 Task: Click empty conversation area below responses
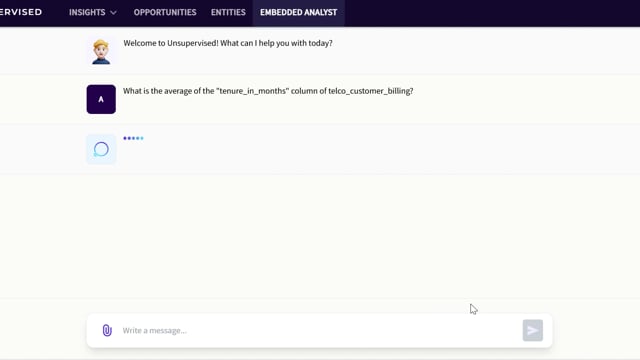point(320,237)
